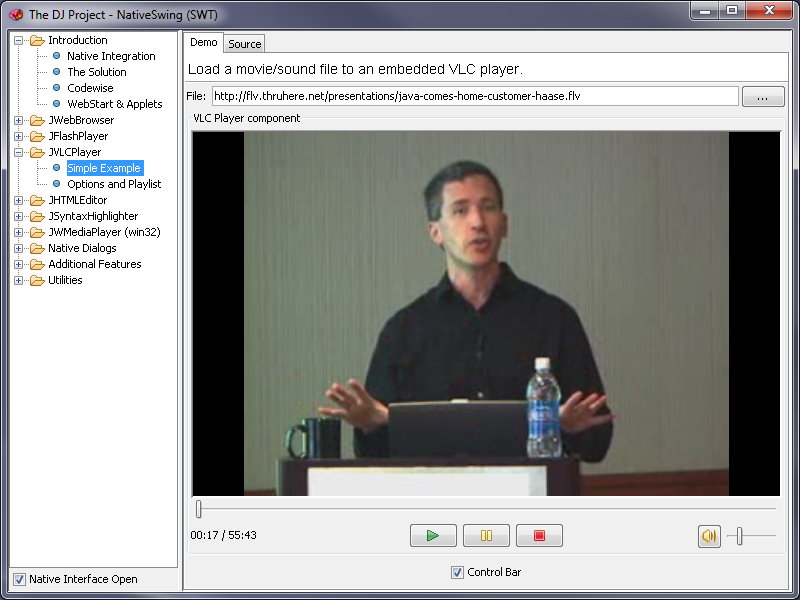Click into the File URL text field
The width and height of the screenshot is (800, 600).
pos(474,96)
